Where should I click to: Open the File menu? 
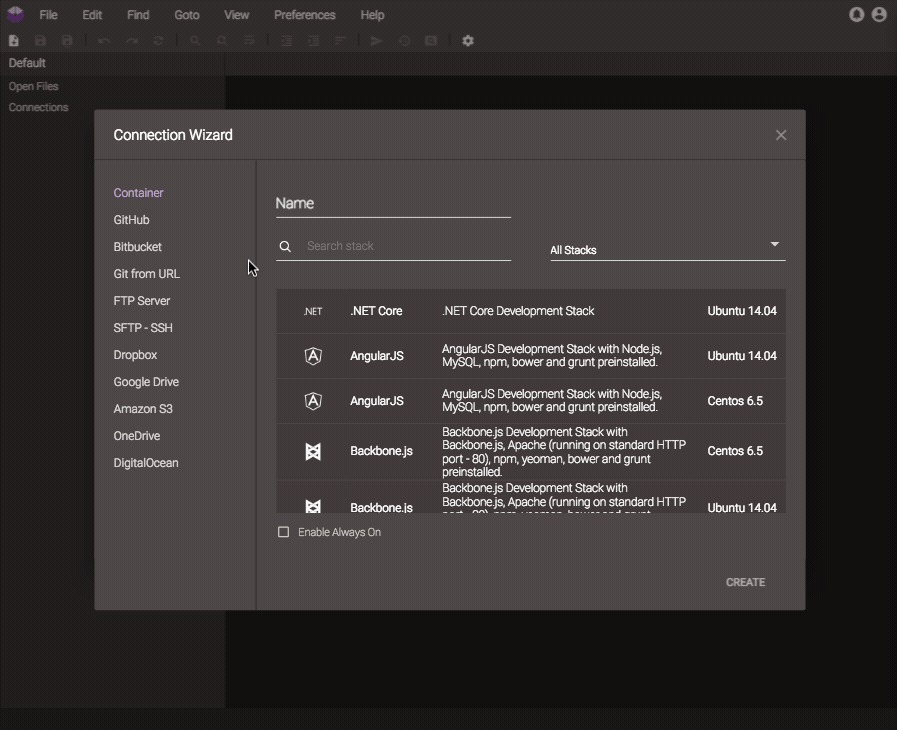pyautogui.click(x=48, y=15)
